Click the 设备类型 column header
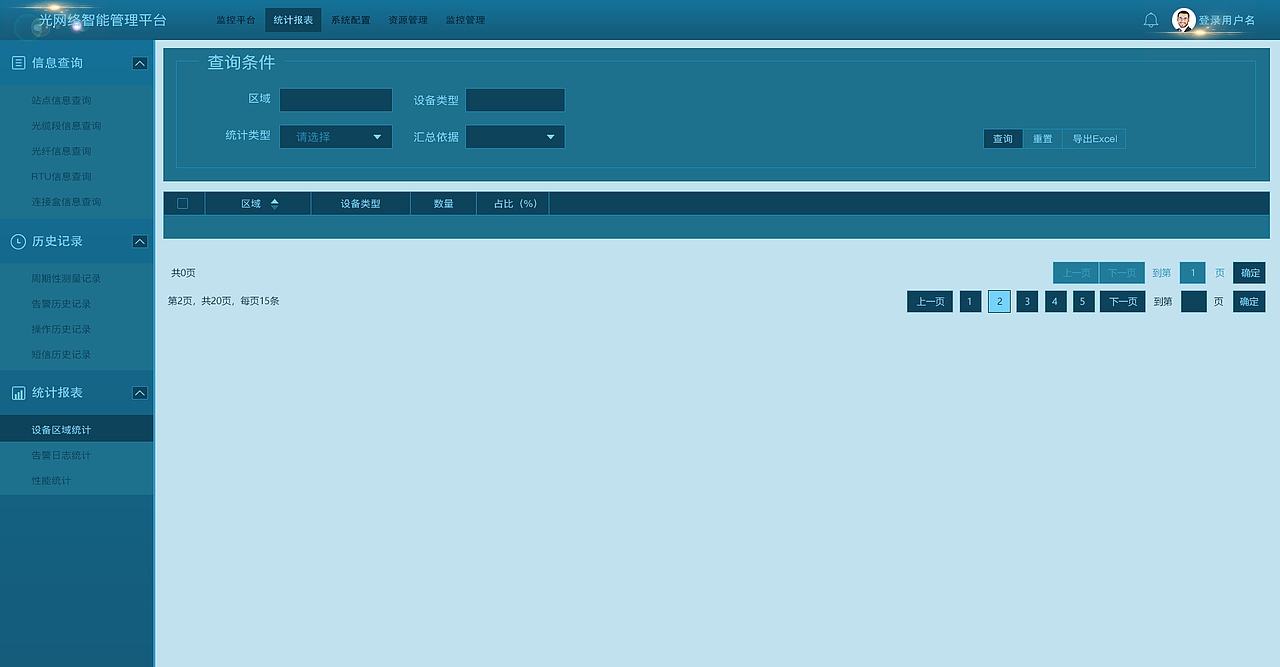 click(x=361, y=204)
